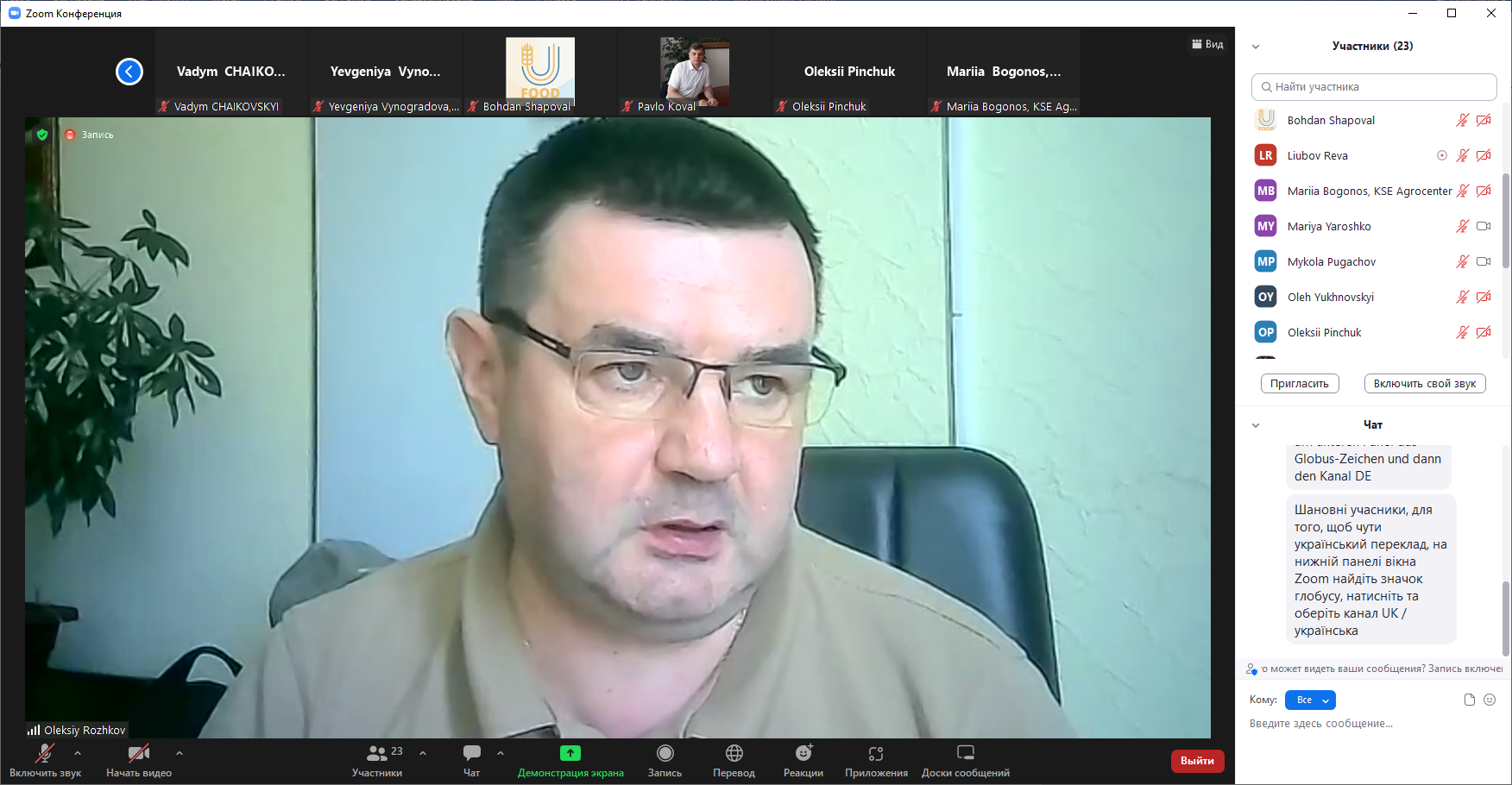Click Oleh Yukhnovskyi camera off icon
1512x785 pixels.
(1484, 298)
